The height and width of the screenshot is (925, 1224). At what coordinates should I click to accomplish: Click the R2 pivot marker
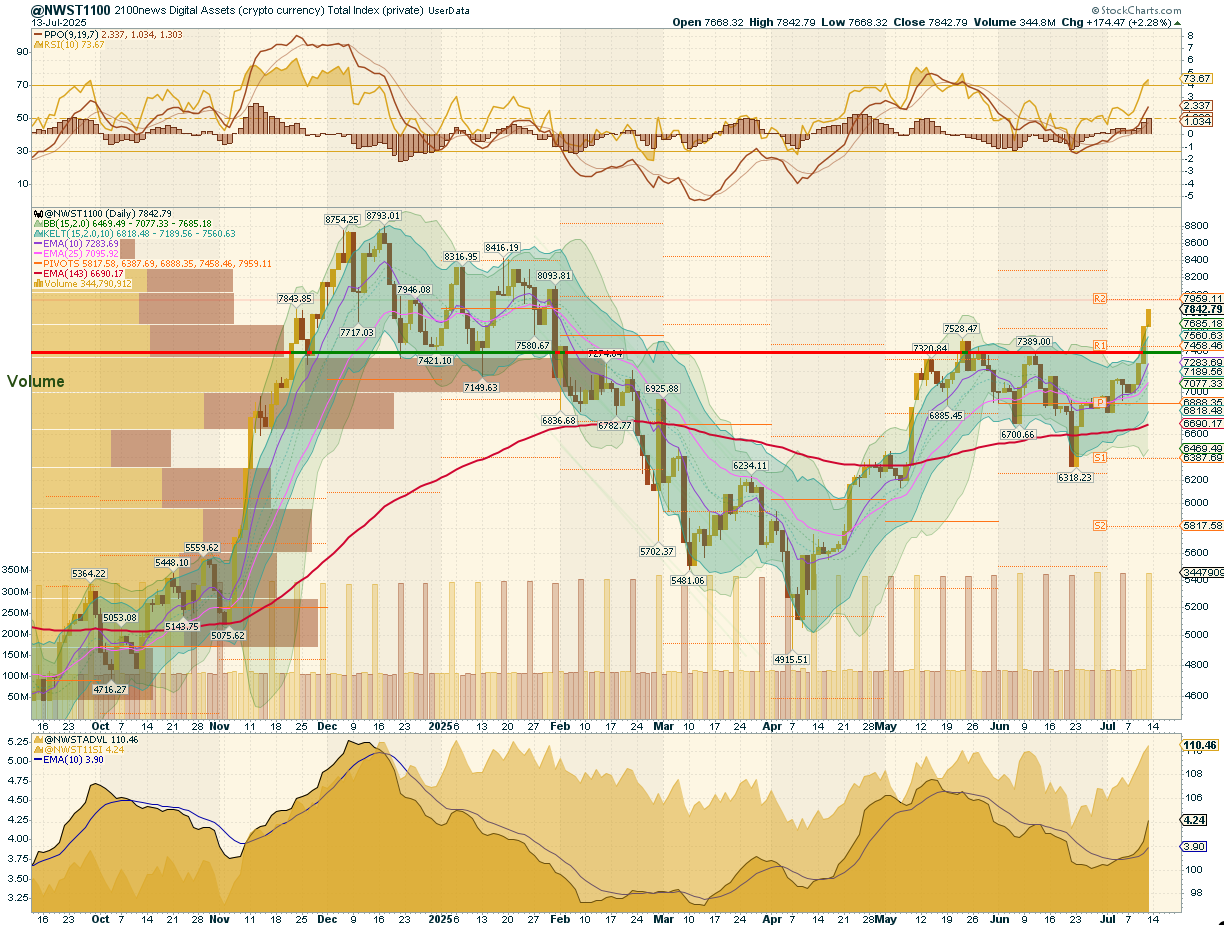coord(1099,299)
